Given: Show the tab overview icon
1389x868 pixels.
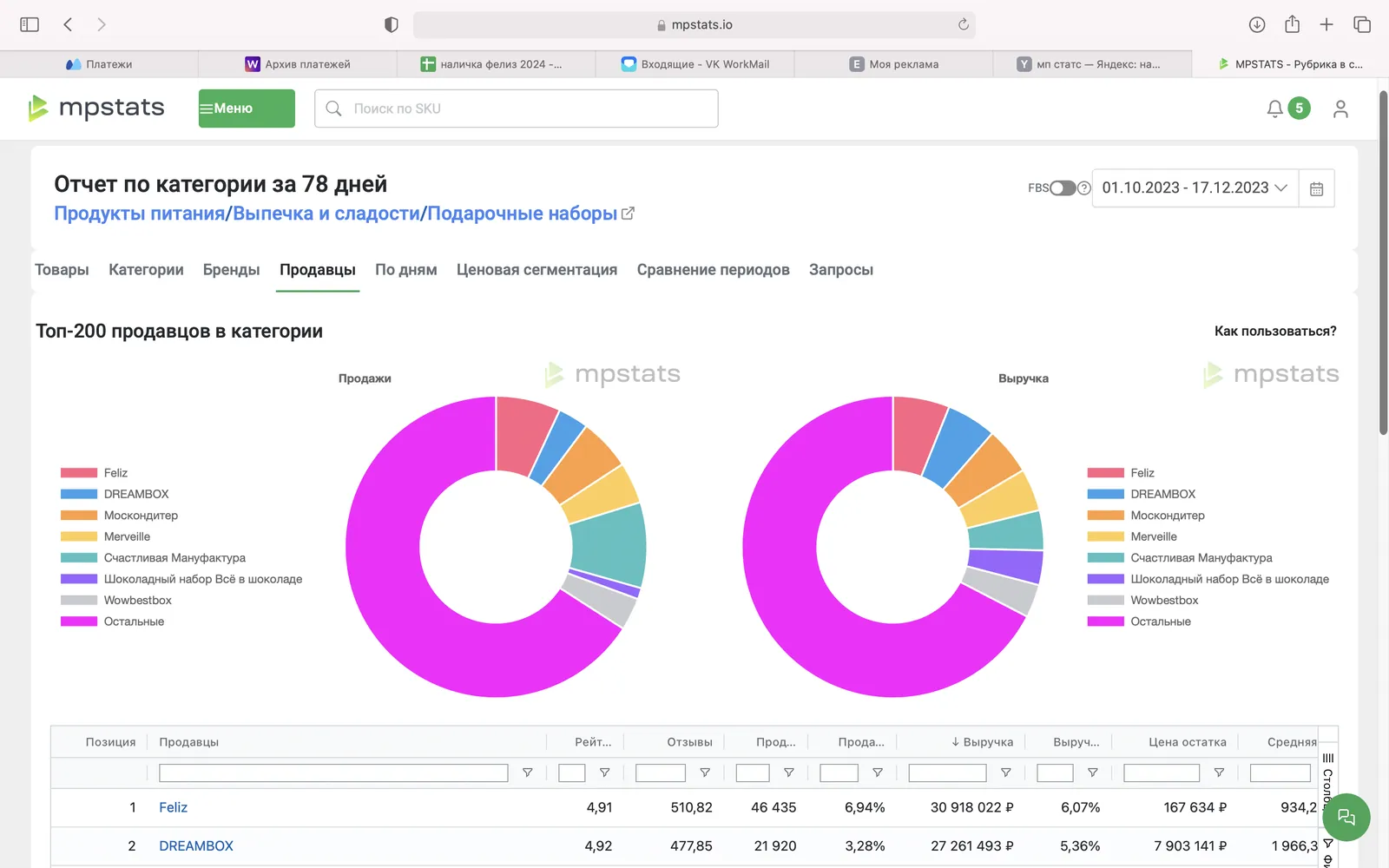Looking at the screenshot, I should [x=1362, y=24].
